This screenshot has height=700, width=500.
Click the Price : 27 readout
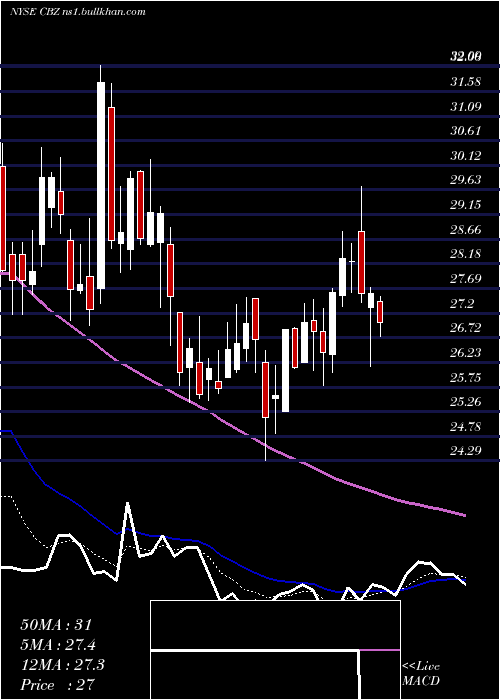pyautogui.click(x=57, y=685)
